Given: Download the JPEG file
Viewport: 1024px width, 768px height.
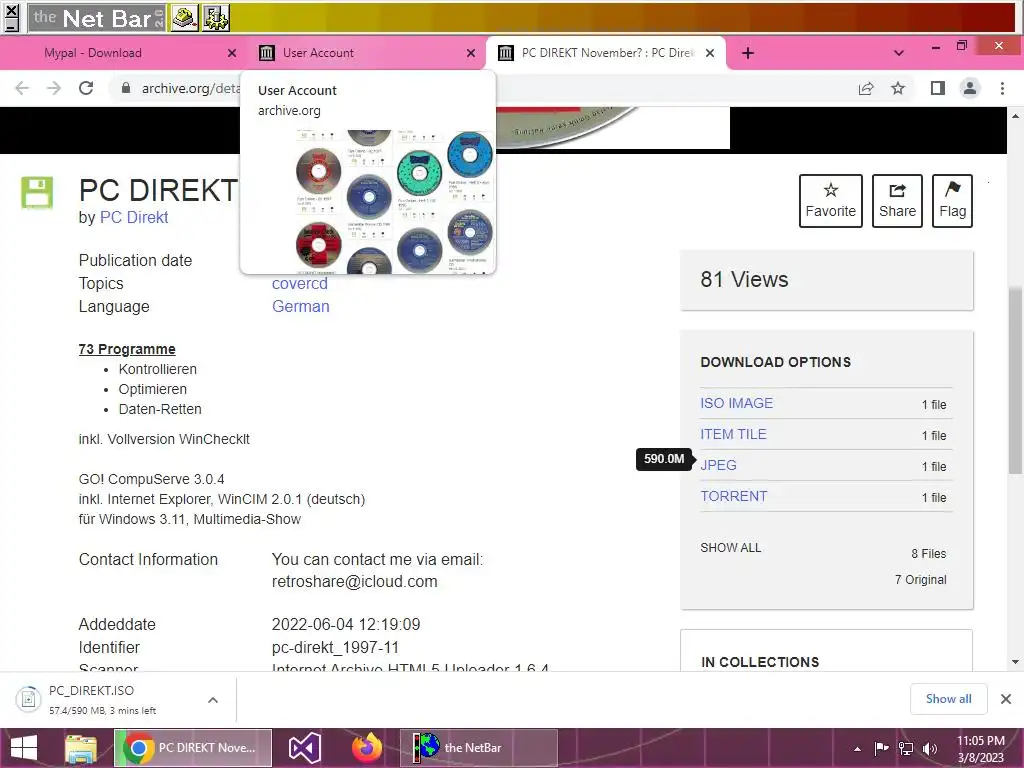Looking at the screenshot, I should [718, 465].
